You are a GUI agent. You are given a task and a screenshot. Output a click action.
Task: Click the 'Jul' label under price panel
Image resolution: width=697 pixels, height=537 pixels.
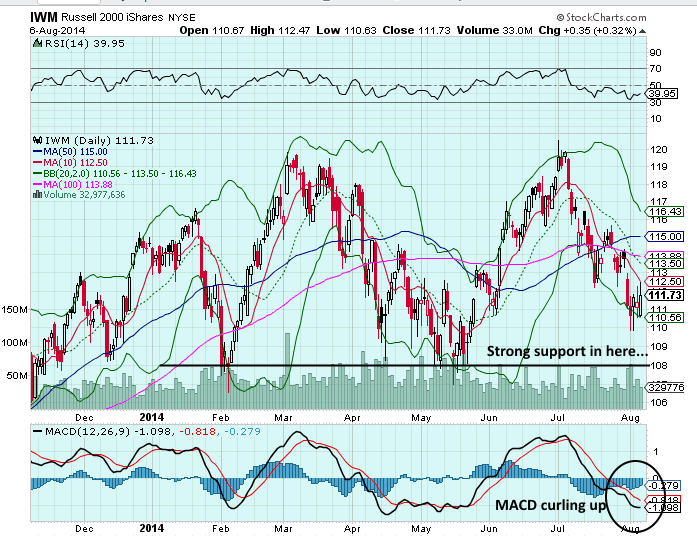(557, 418)
